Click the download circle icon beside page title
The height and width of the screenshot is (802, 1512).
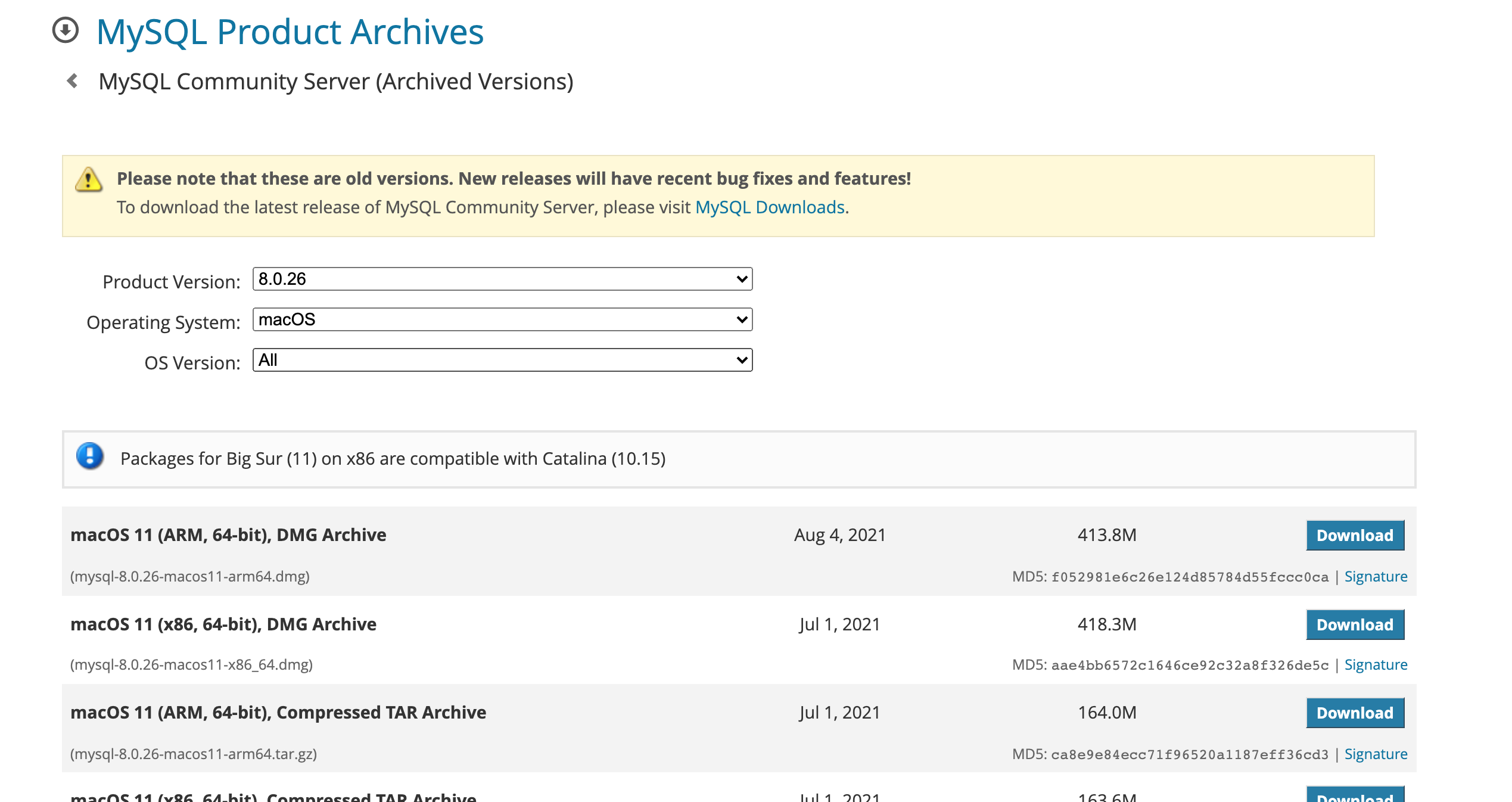tap(66, 30)
